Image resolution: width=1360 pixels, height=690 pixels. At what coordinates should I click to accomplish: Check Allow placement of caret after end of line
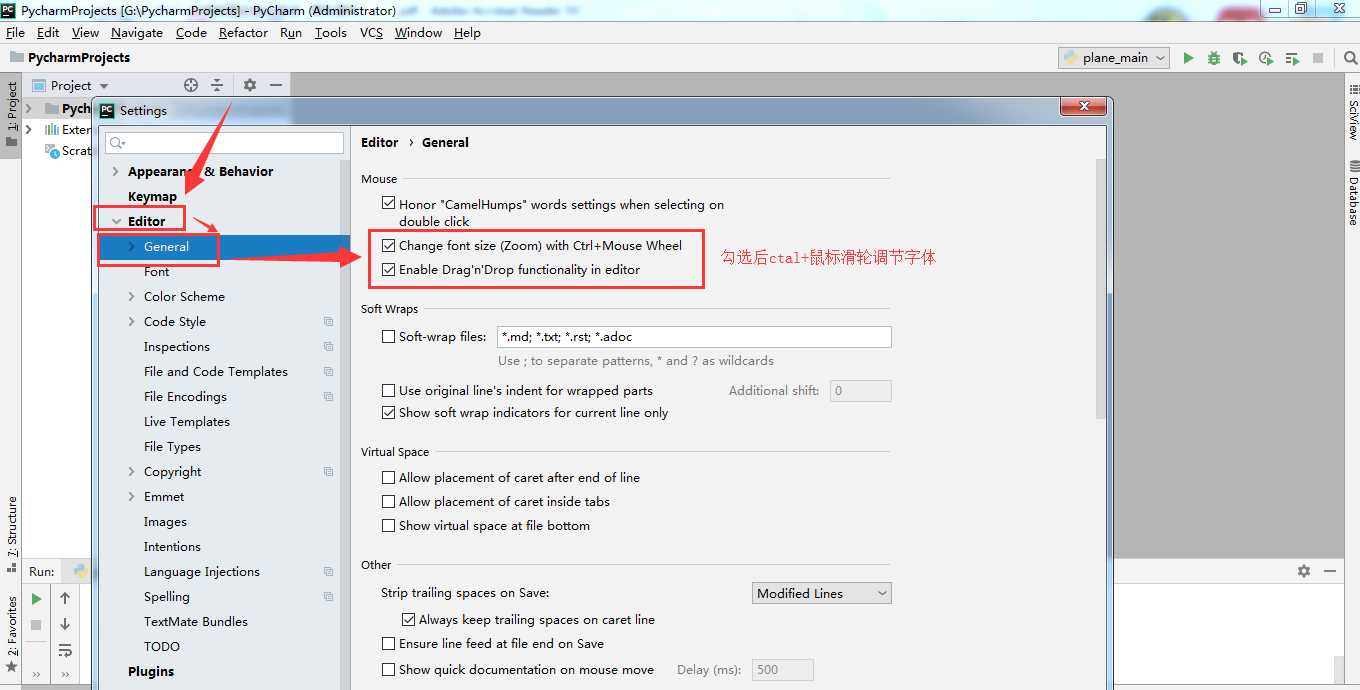pyautogui.click(x=389, y=478)
